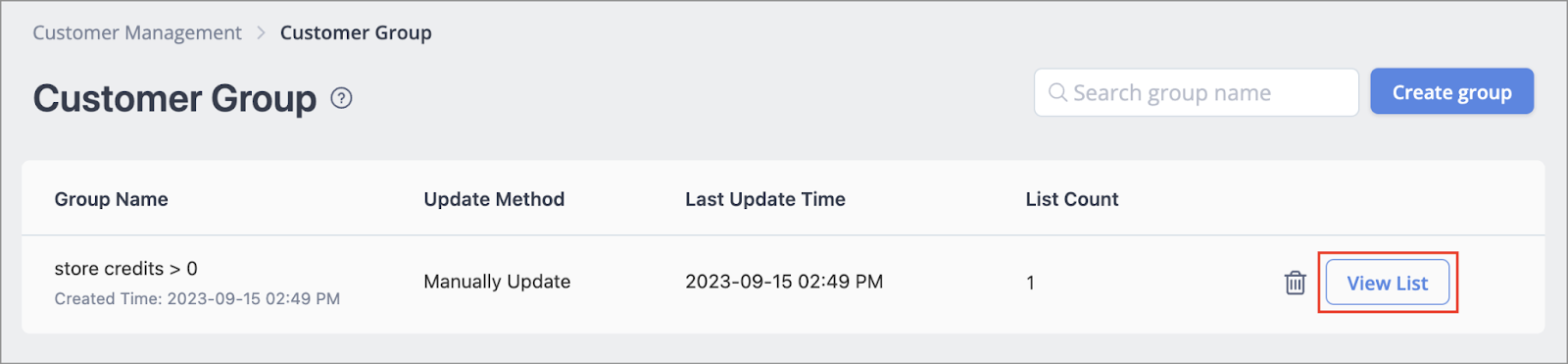
Task: Click the Customer Group page heading
Action: coord(174,98)
